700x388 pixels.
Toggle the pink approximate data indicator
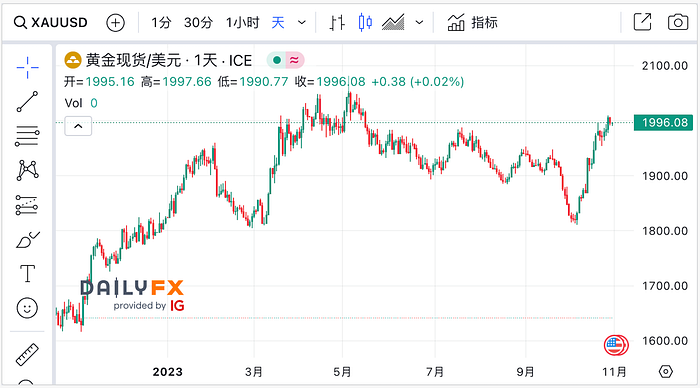(x=294, y=60)
